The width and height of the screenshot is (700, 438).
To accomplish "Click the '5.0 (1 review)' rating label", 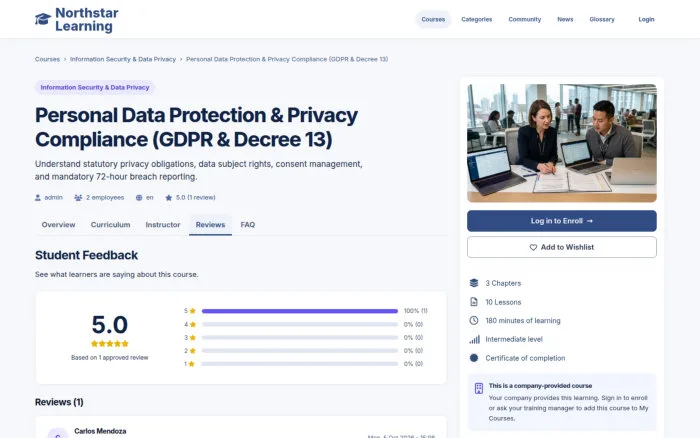I will [196, 197].
